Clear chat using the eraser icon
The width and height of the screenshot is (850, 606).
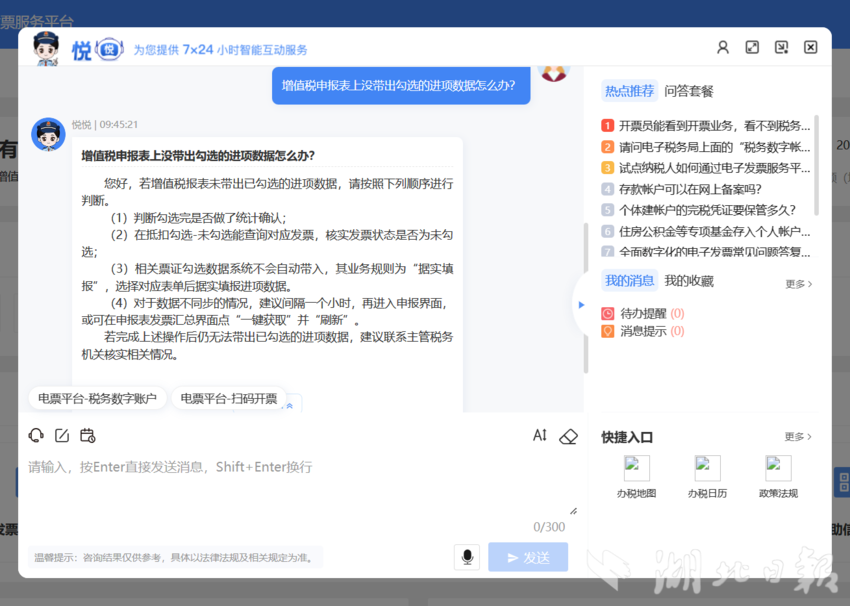[x=568, y=436]
